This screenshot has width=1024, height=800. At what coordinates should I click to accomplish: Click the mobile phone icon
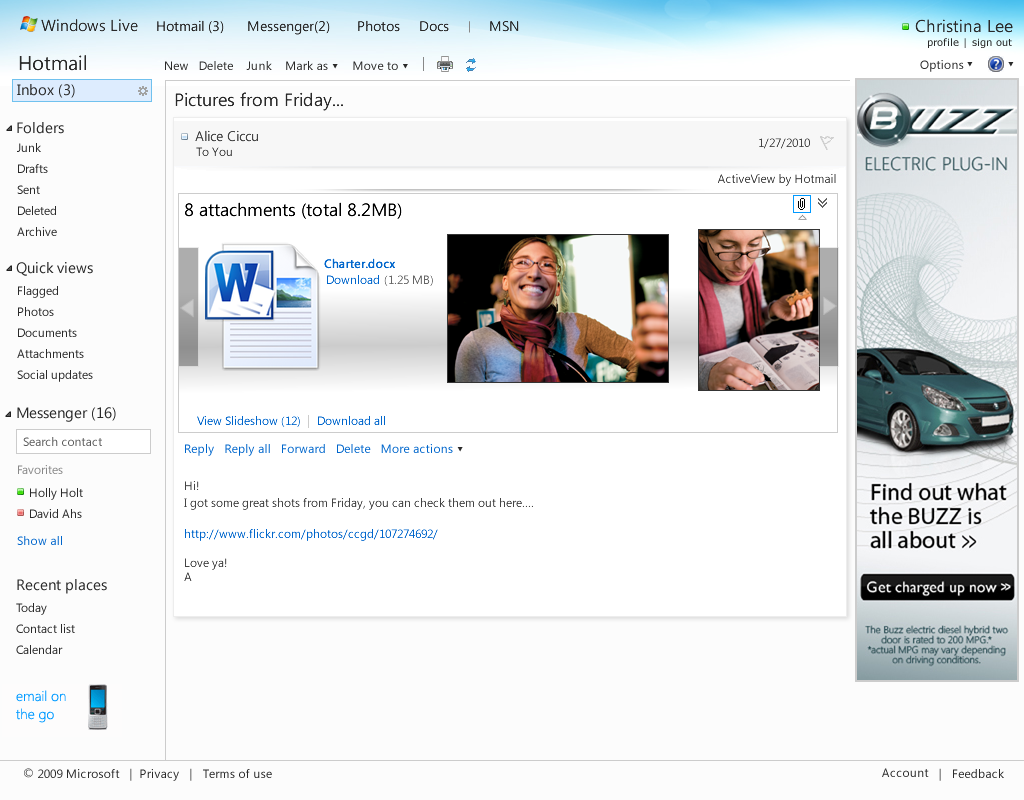tap(97, 707)
